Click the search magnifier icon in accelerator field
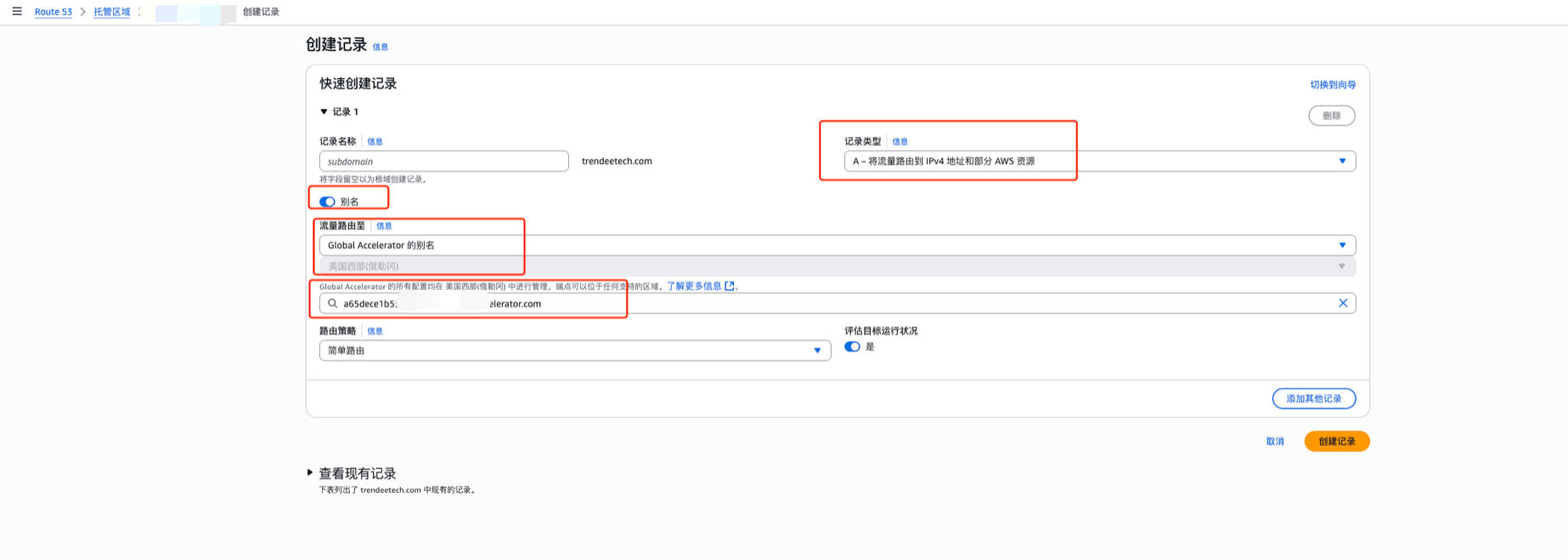Image resolution: width=1568 pixels, height=560 pixels. click(x=332, y=303)
